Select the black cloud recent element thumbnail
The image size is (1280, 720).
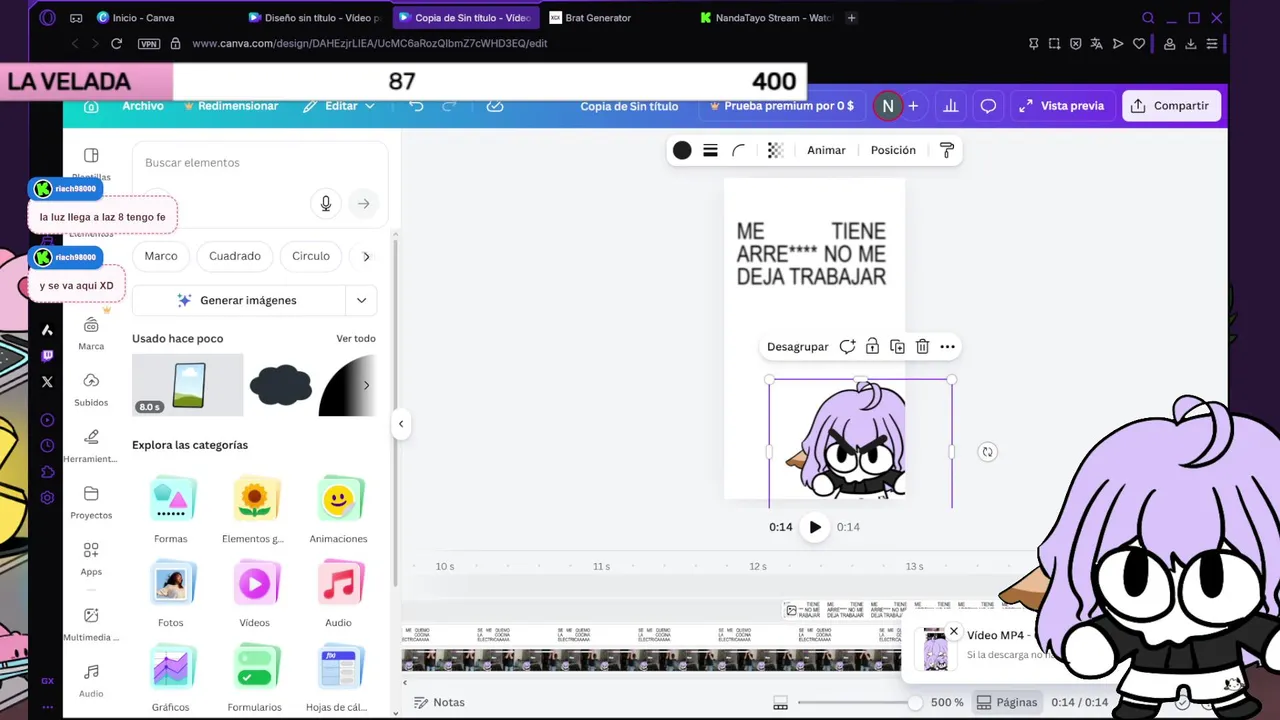(x=280, y=385)
